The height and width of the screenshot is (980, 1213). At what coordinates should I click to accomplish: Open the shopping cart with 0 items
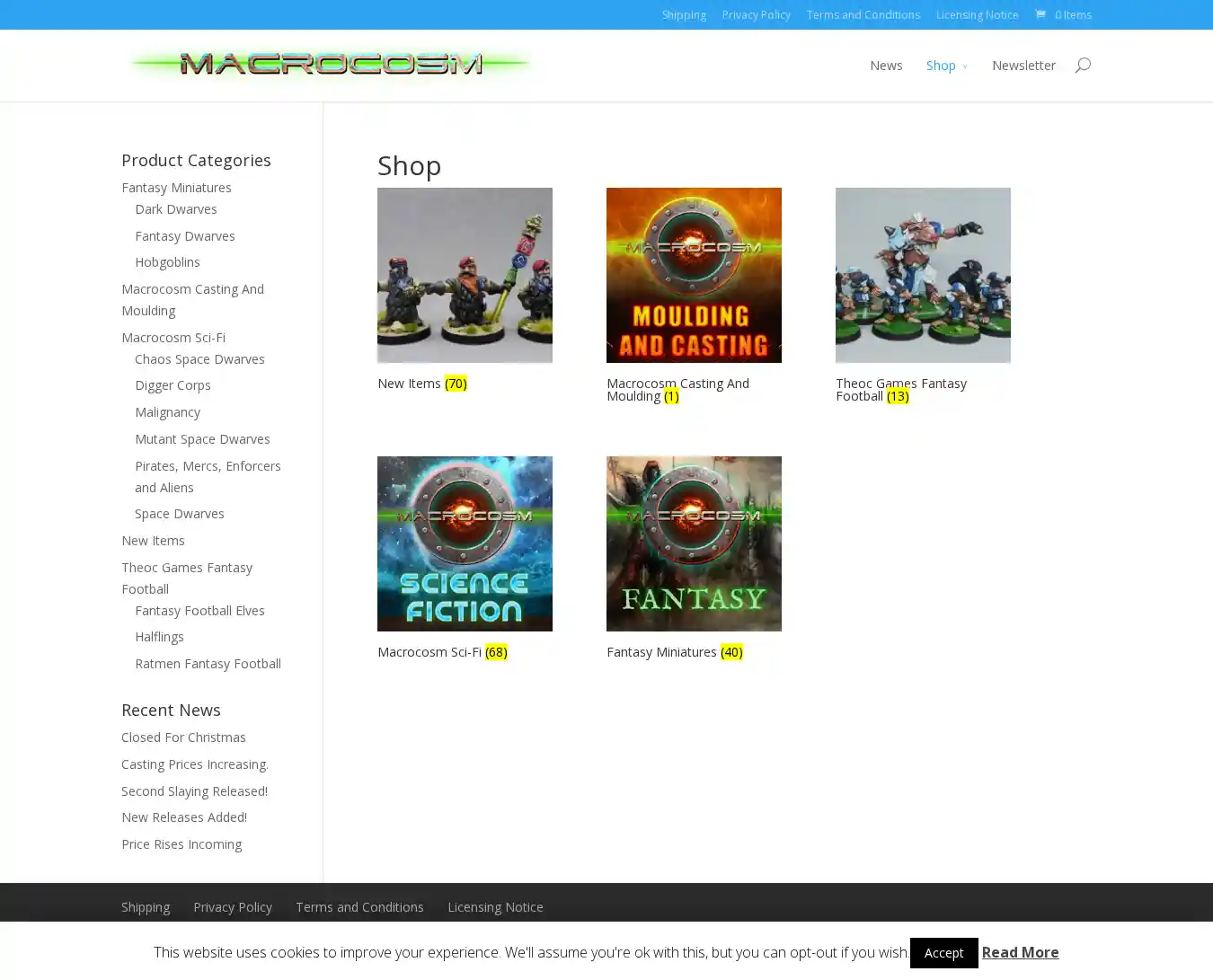coord(1063,14)
